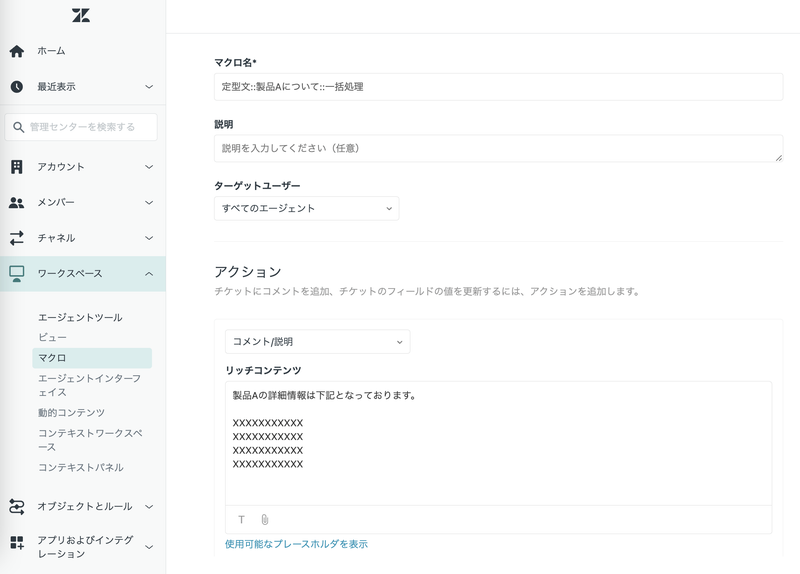Open ビュー menu item
This screenshot has width=800, height=574.
pos(52,337)
